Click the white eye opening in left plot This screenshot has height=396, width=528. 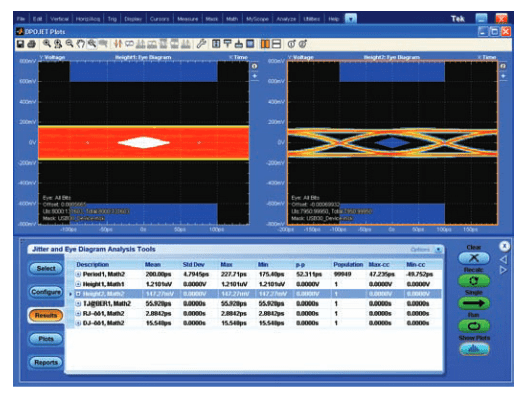point(144,142)
